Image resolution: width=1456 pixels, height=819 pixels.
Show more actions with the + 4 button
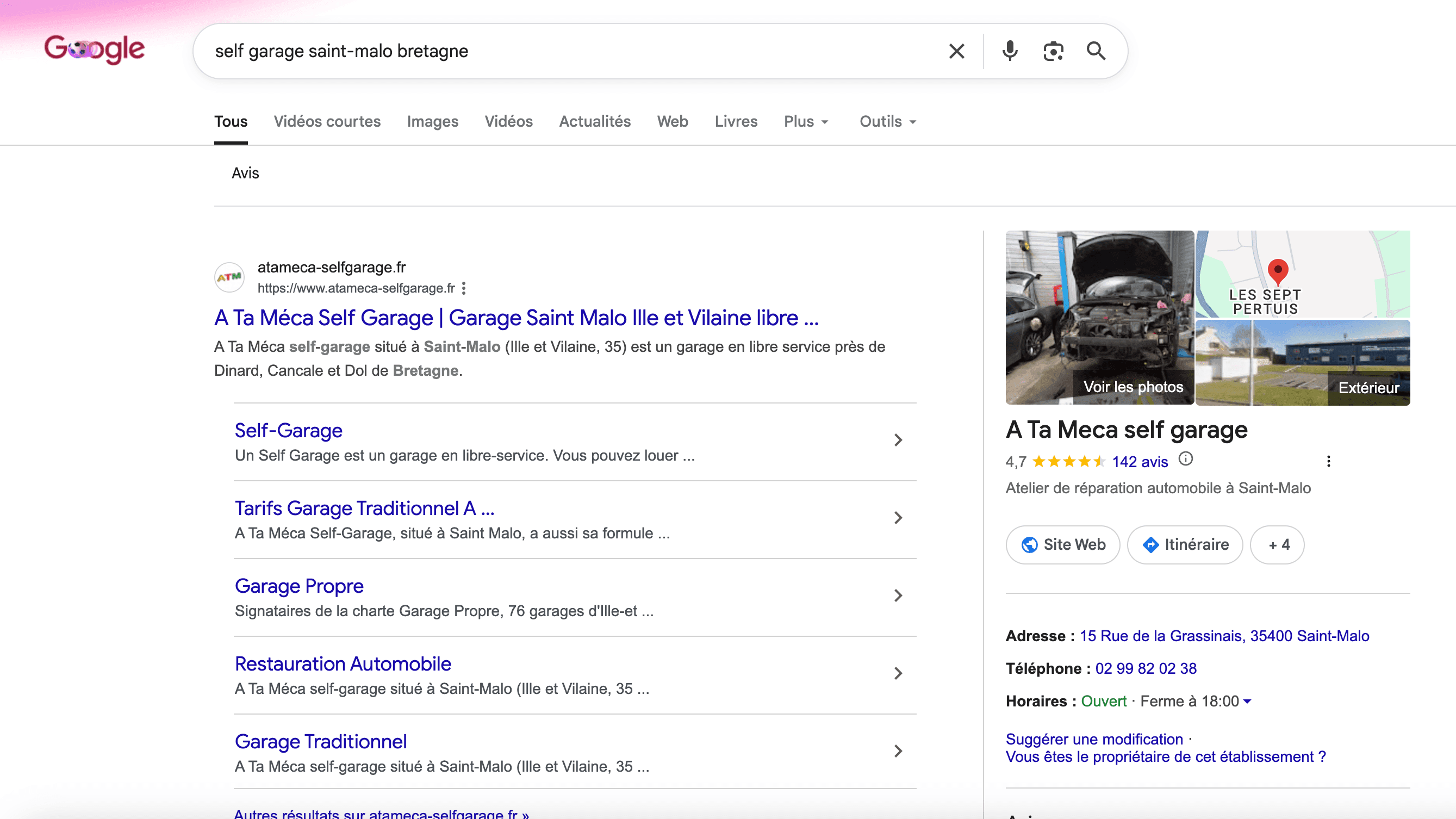[x=1277, y=545]
